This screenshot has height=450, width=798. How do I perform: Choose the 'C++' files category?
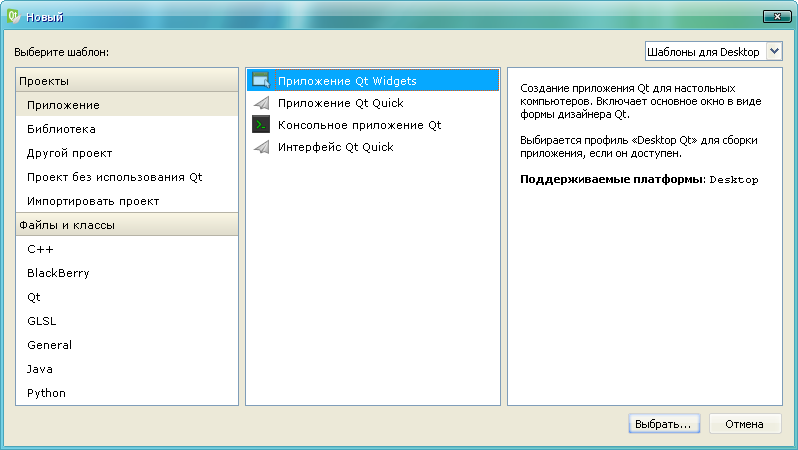coord(127,249)
